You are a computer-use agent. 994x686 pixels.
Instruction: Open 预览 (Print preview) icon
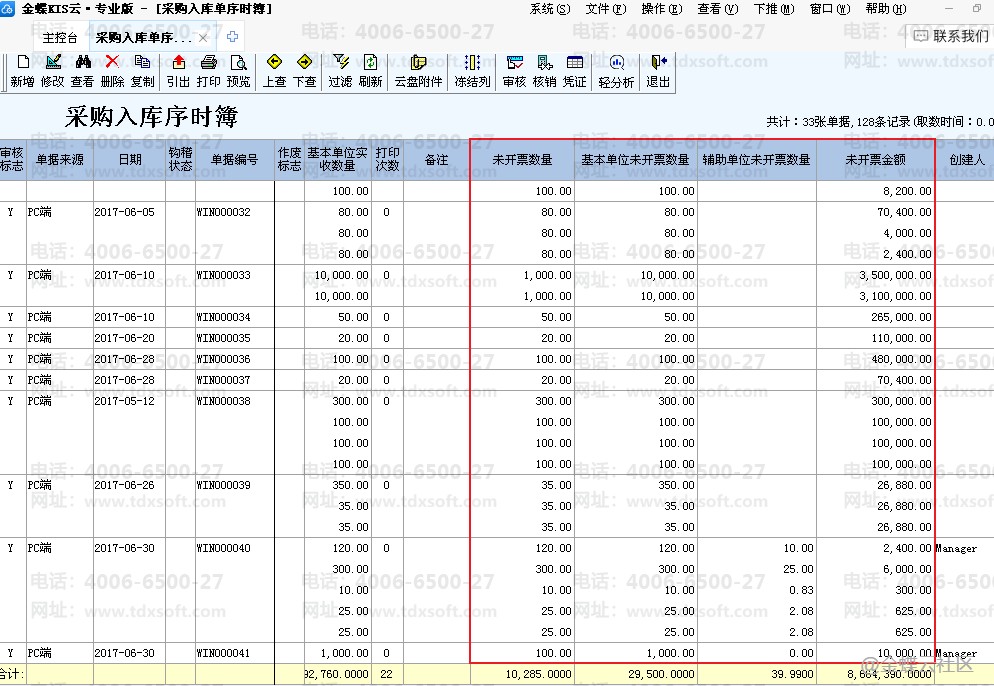pos(238,62)
